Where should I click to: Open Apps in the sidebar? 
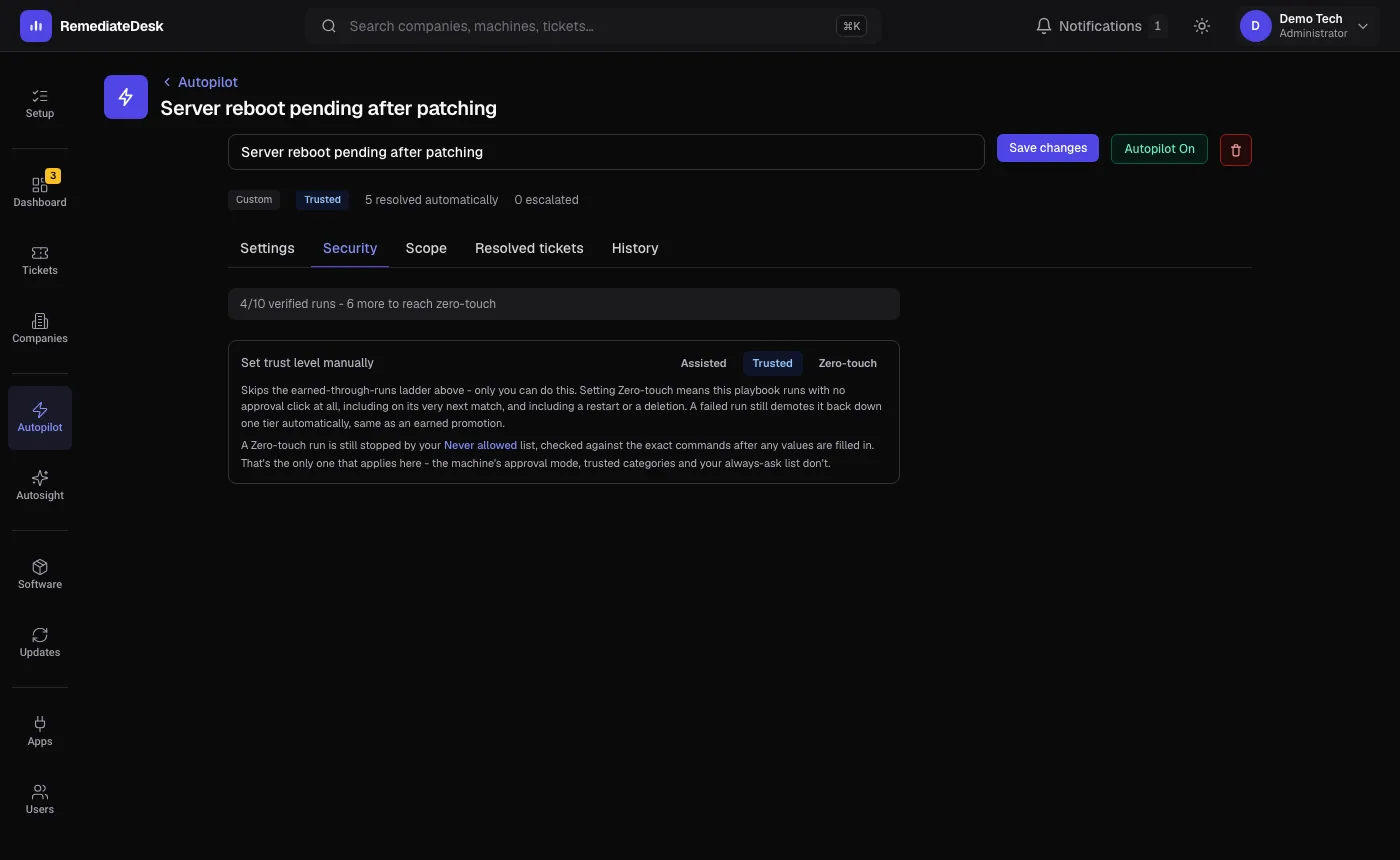(x=40, y=731)
